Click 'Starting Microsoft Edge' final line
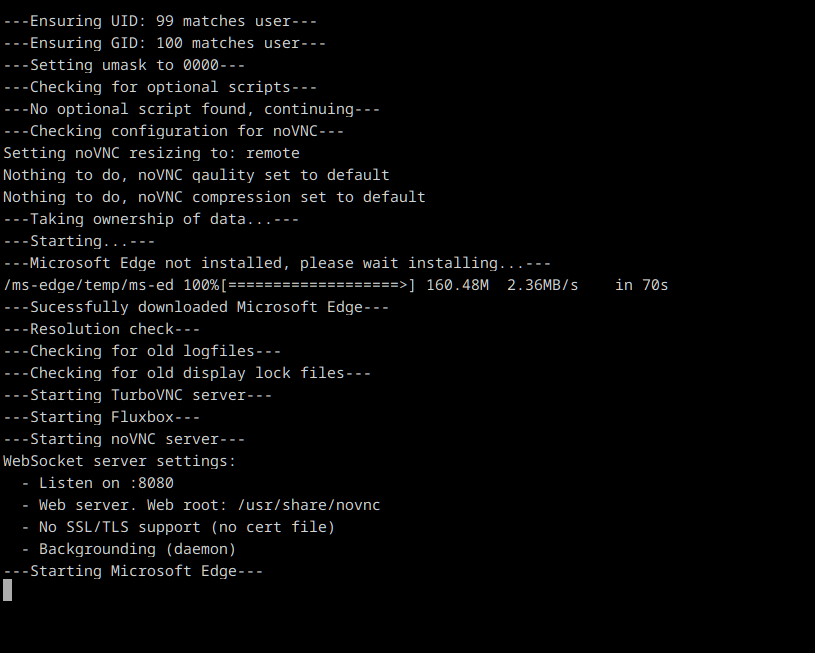Viewport: 815px width, 653px height. 133,571
